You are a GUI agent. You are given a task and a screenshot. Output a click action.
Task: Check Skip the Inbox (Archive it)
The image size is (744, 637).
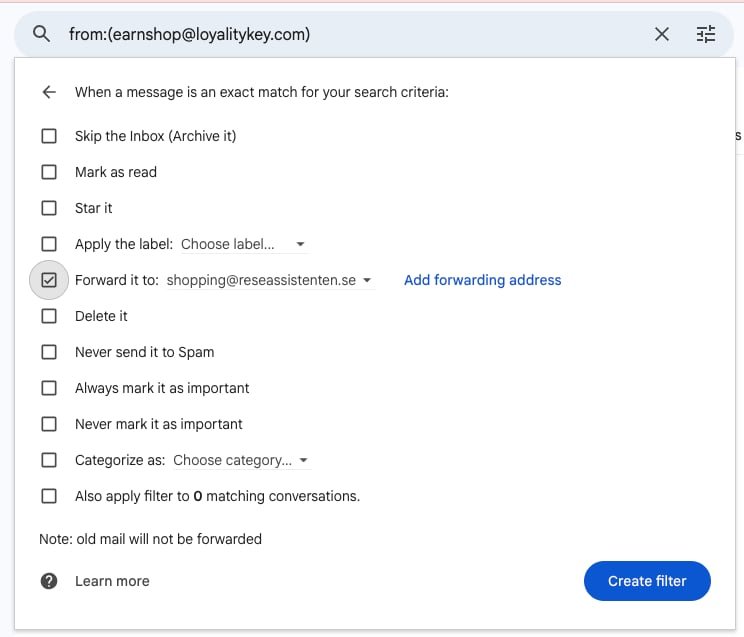coord(49,136)
